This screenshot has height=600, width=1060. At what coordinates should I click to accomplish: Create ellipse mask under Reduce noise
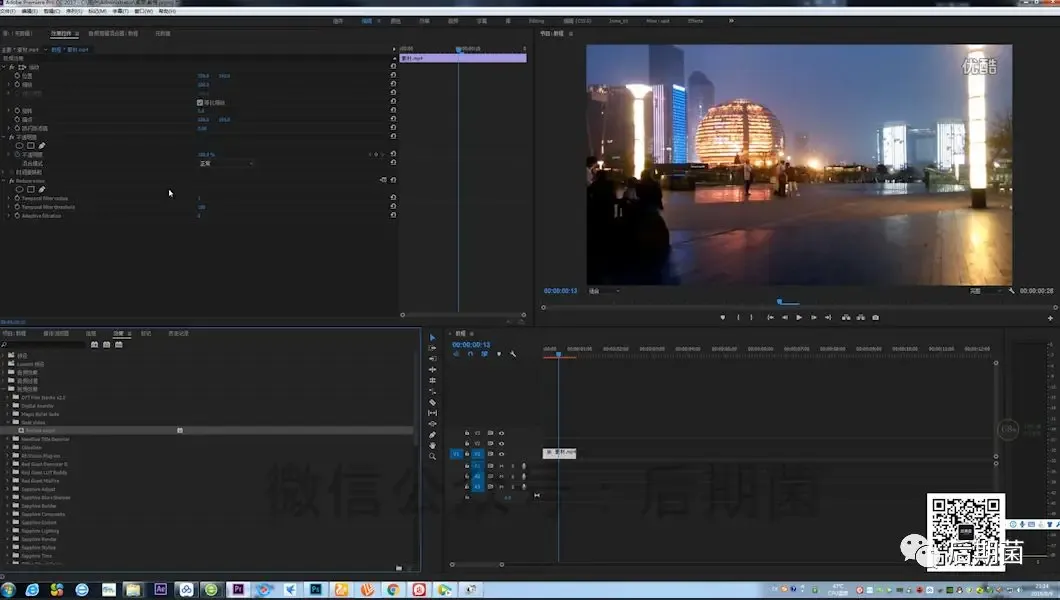[19, 189]
